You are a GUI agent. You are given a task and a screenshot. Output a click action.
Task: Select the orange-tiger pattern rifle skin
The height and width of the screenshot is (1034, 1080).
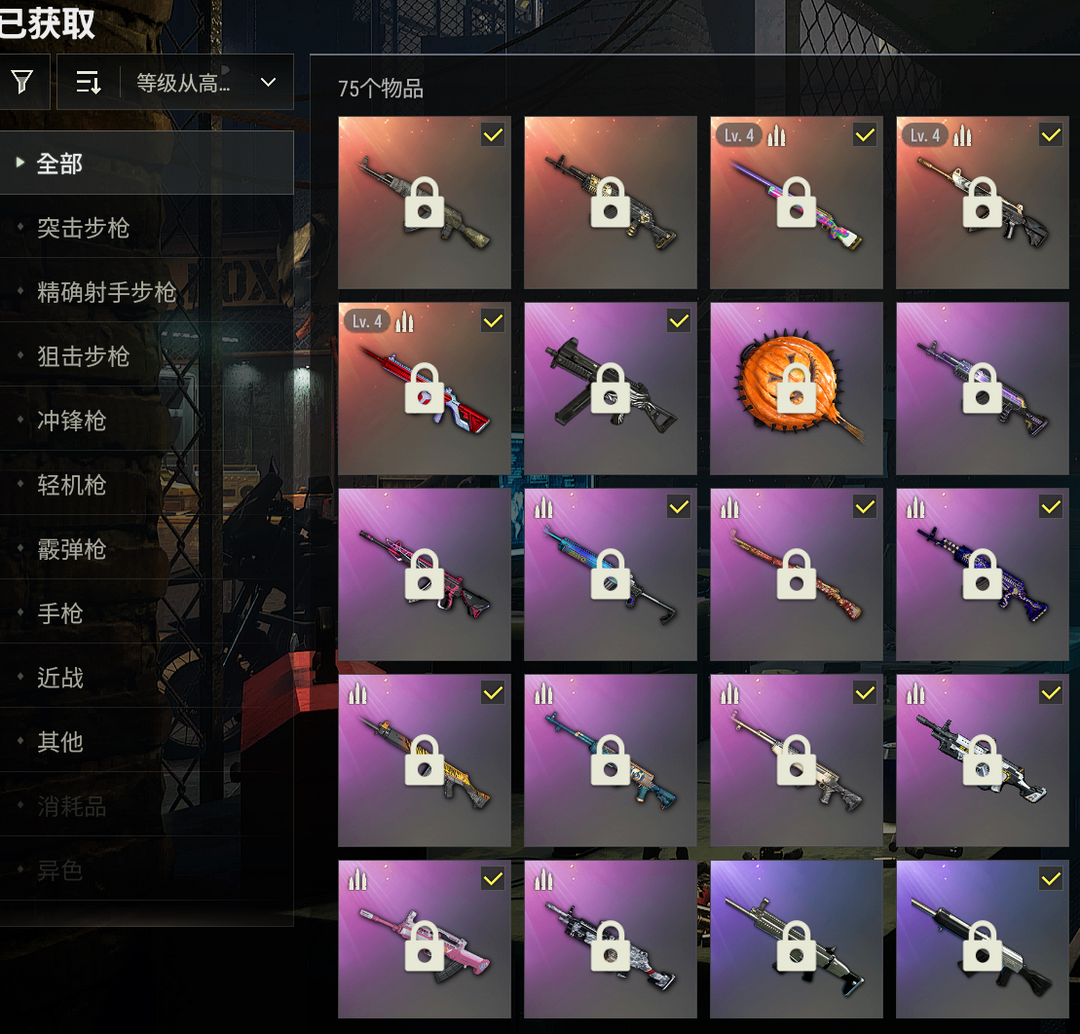click(x=424, y=761)
